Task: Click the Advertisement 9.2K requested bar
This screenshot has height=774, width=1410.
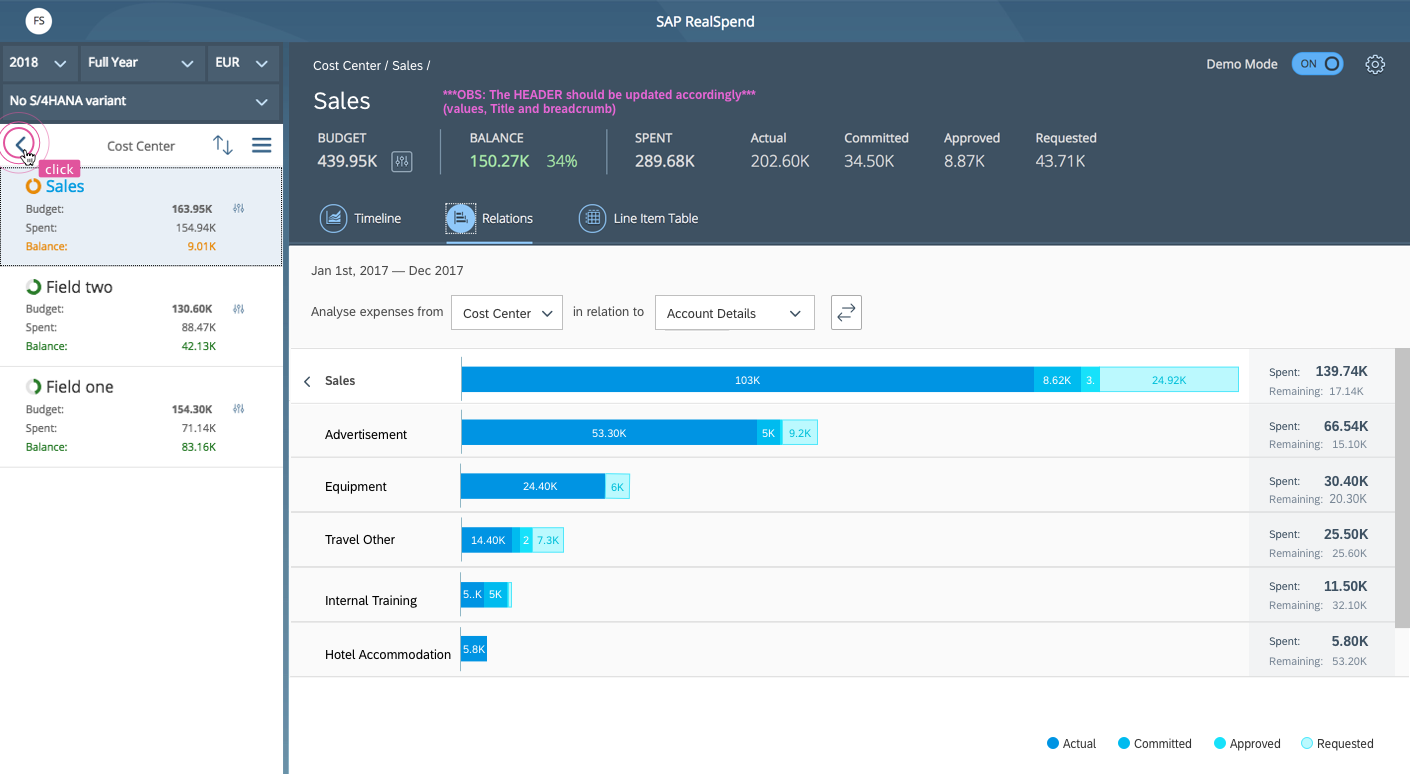Action: 800,433
